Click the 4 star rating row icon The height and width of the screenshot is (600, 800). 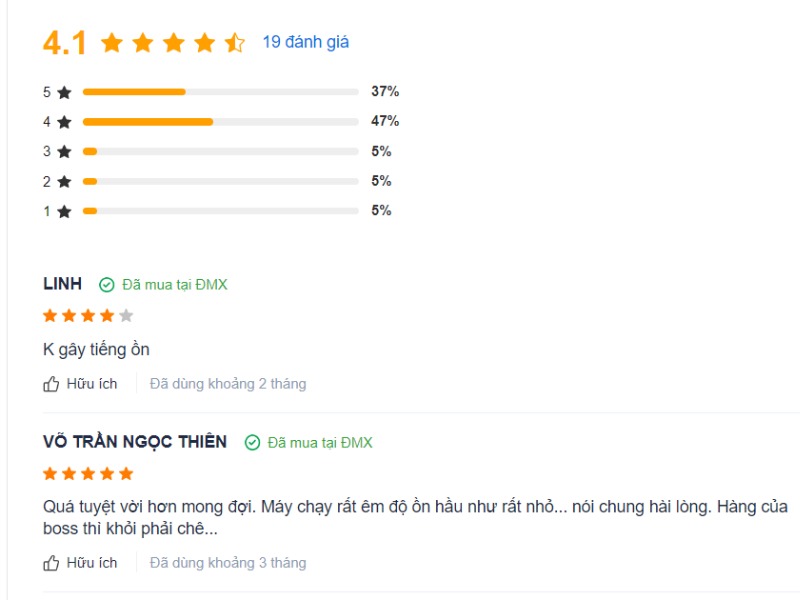pyautogui.click(x=64, y=122)
